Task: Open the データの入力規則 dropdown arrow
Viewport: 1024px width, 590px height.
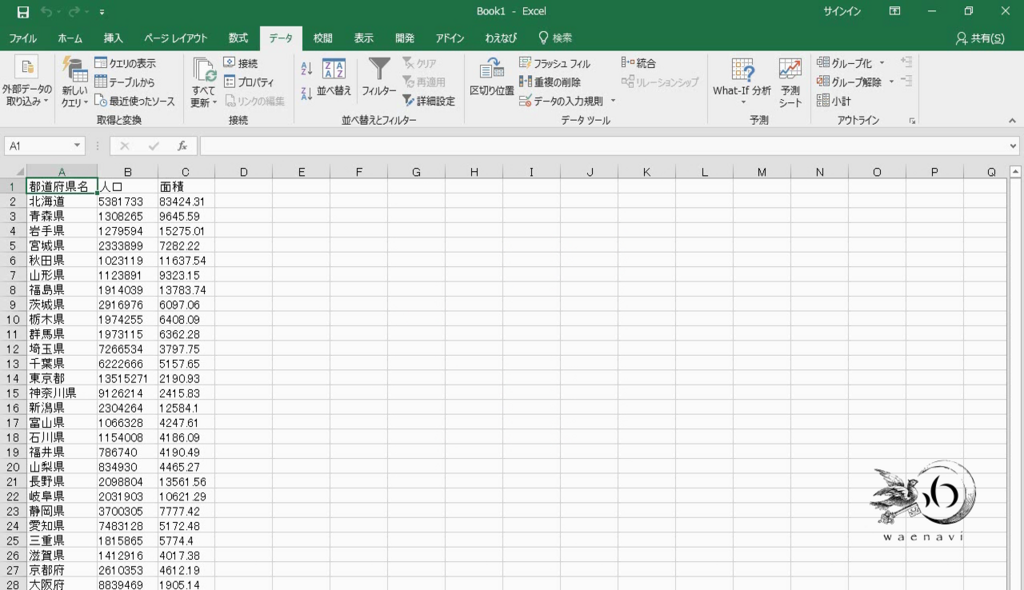Action: pos(613,101)
